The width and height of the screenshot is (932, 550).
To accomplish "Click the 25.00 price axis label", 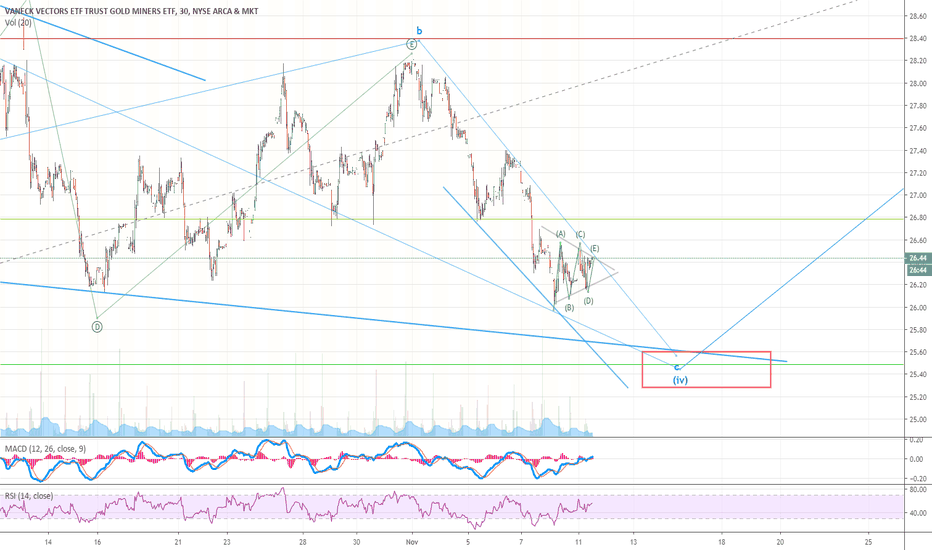I will pyautogui.click(x=918, y=419).
